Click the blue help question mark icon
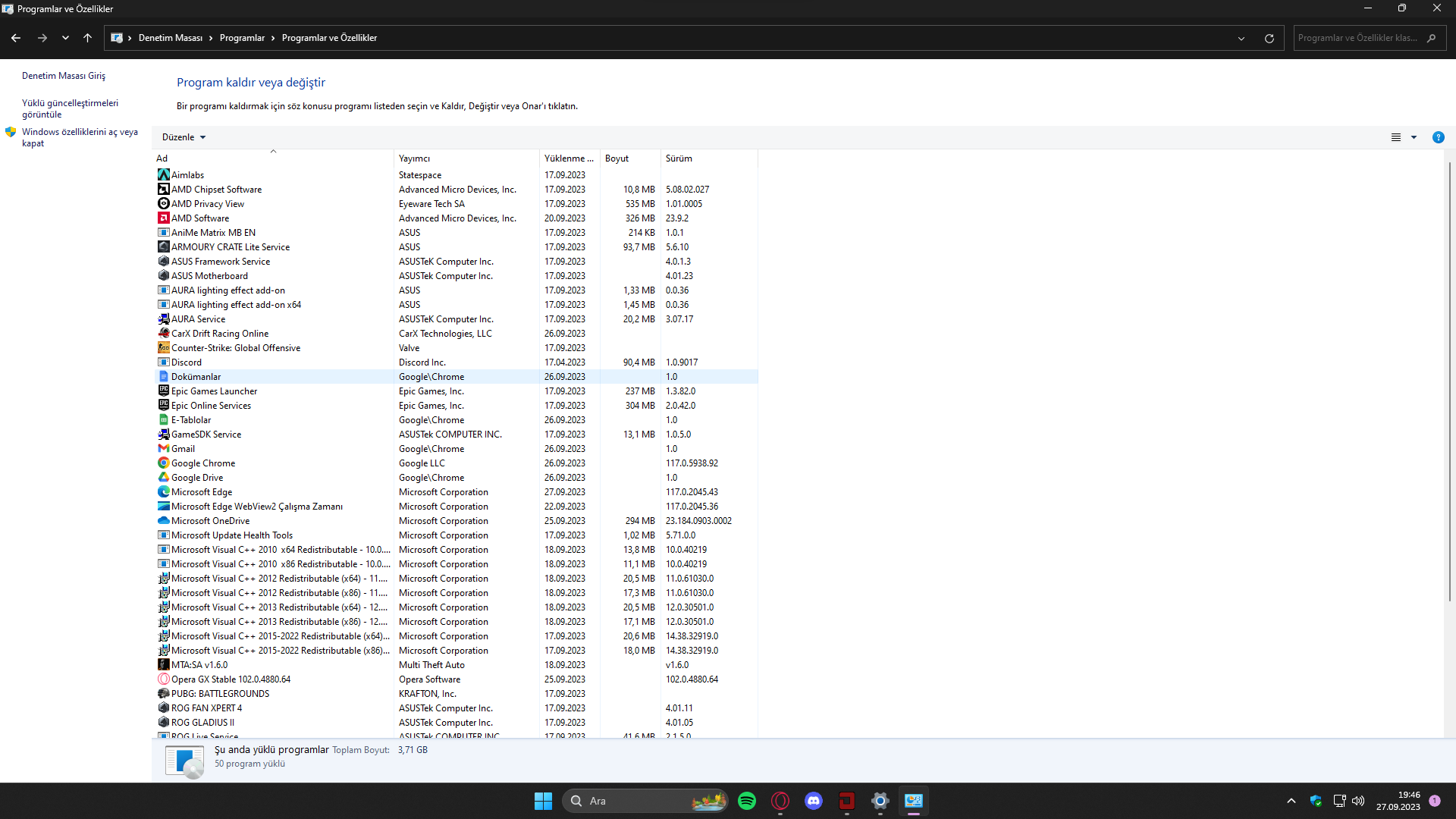This screenshot has height=819, width=1456. [x=1438, y=137]
